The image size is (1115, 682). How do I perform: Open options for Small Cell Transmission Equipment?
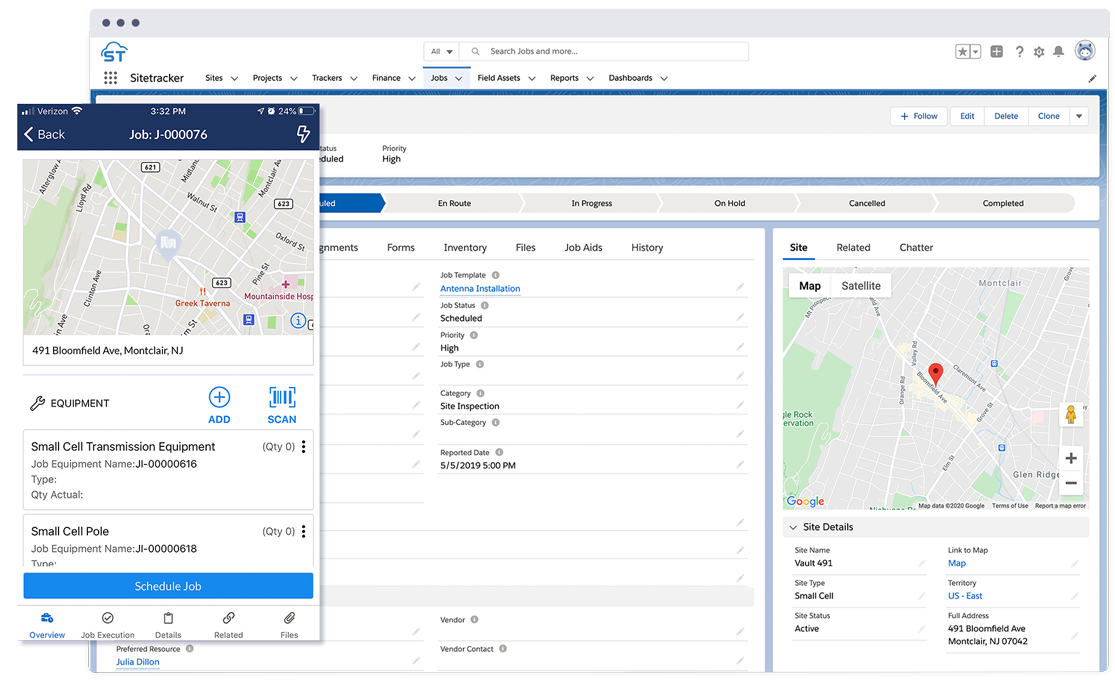tap(304, 447)
